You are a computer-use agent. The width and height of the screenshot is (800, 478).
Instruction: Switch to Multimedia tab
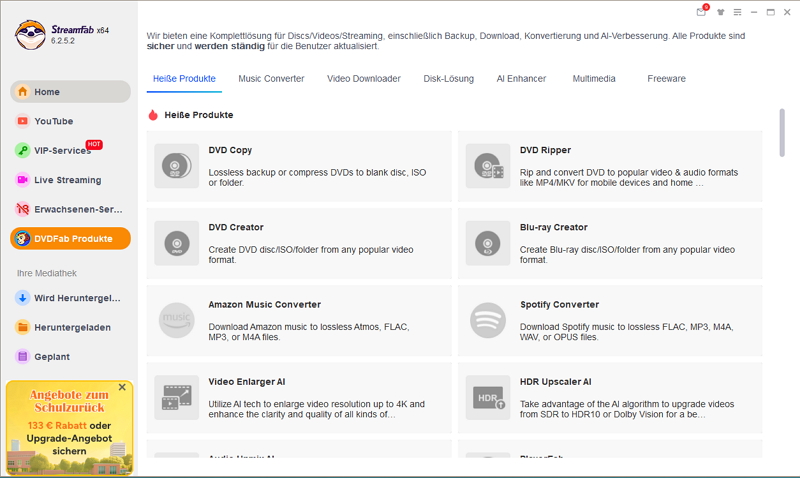[594, 79]
